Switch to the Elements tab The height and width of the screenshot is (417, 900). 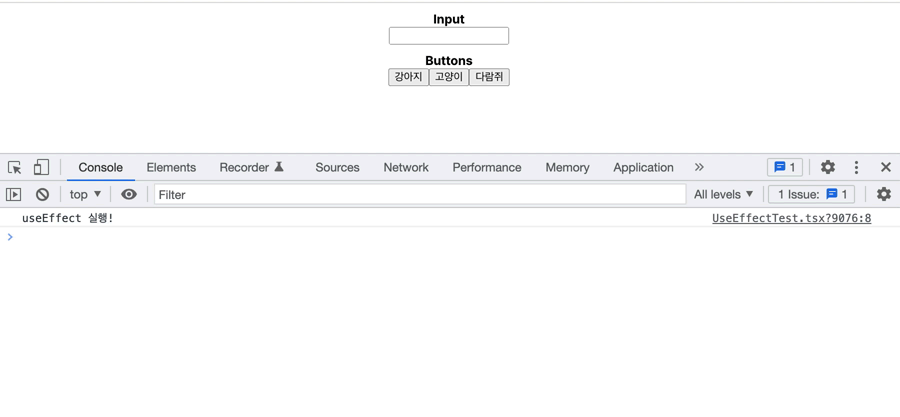point(171,168)
